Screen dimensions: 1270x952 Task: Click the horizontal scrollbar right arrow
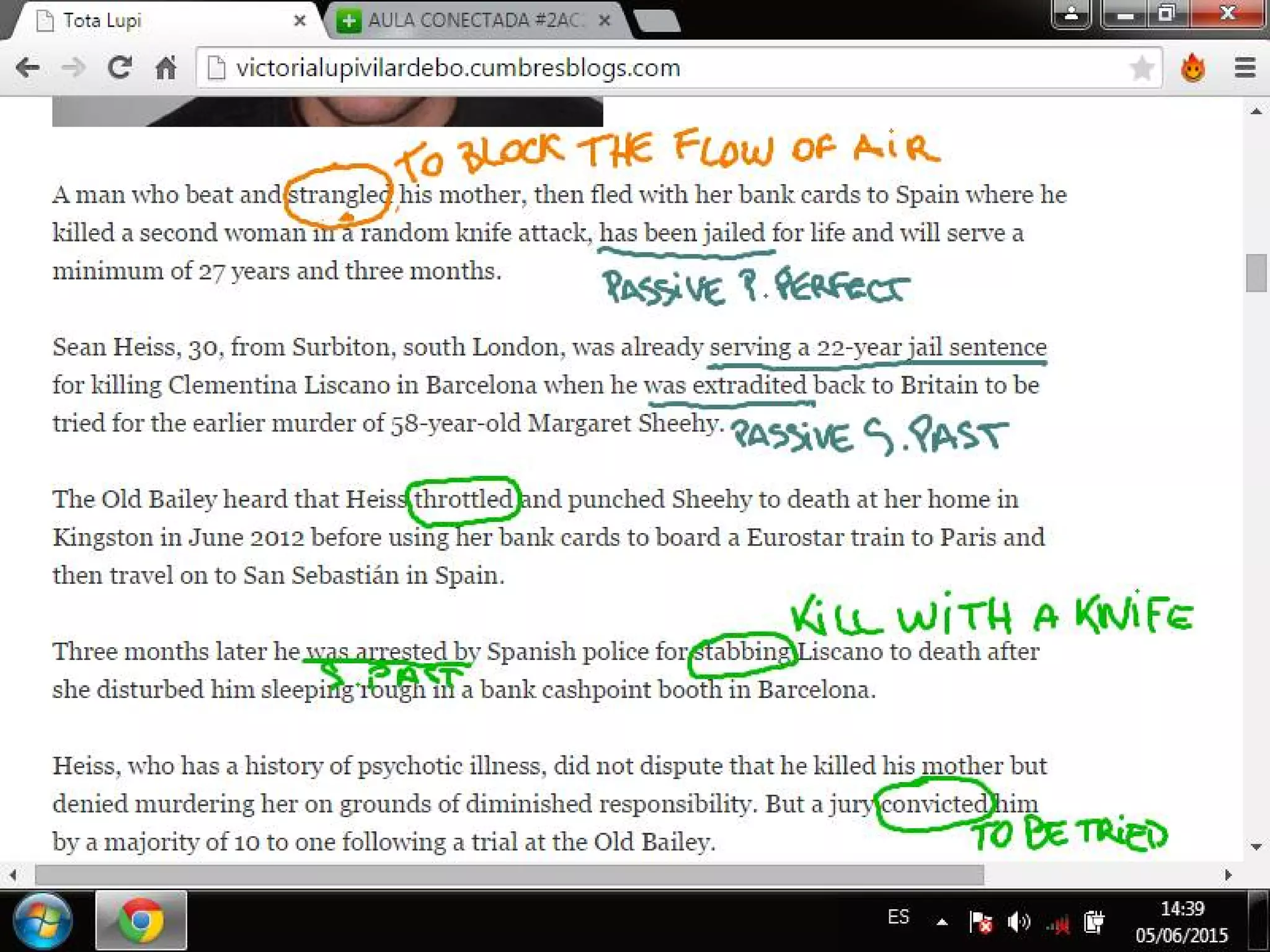pyautogui.click(x=1228, y=875)
